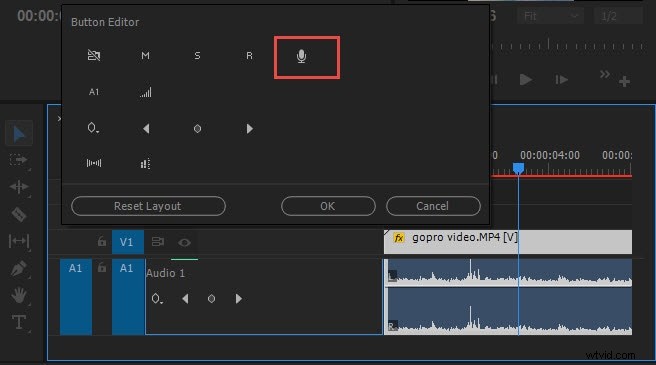Click the V1 track target button
The image size is (656, 365).
[127, 242]
